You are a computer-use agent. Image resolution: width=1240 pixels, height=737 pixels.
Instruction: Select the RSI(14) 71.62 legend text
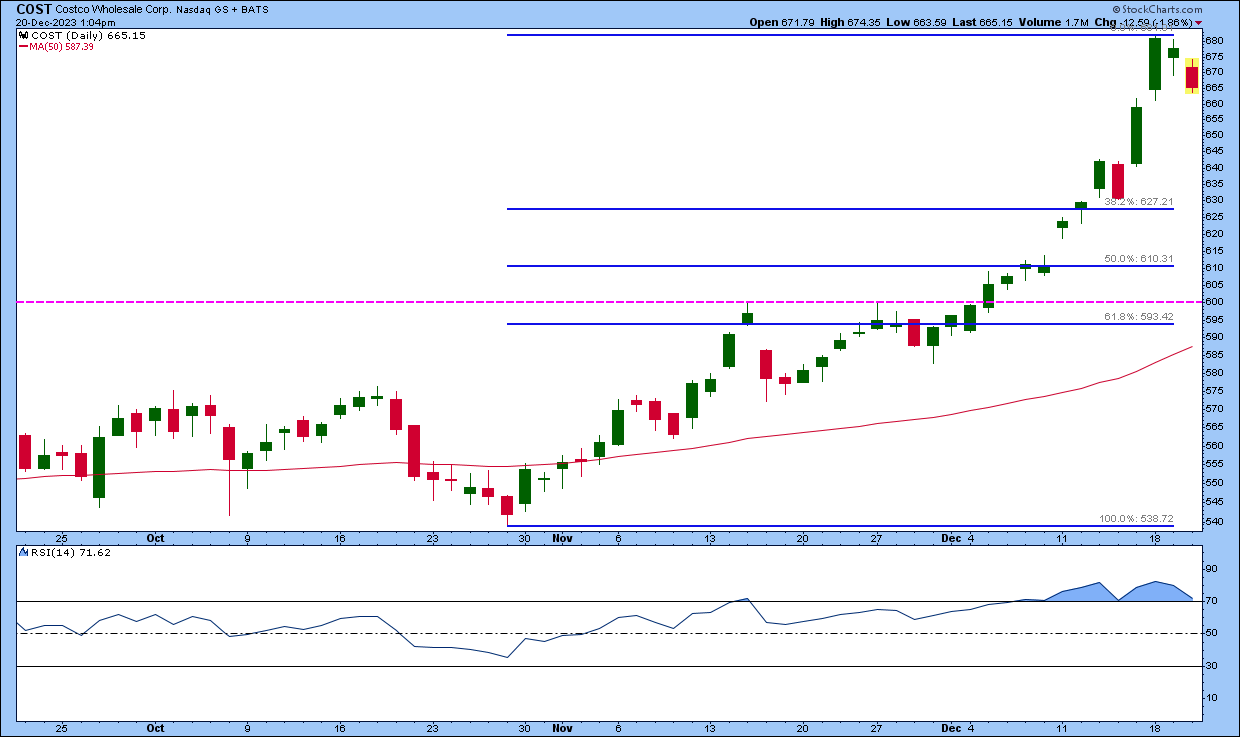(69, 551)
